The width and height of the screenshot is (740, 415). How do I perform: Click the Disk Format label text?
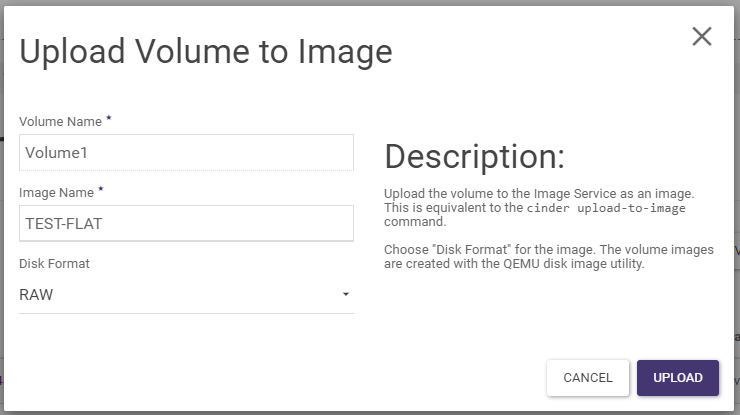[54, 263]
